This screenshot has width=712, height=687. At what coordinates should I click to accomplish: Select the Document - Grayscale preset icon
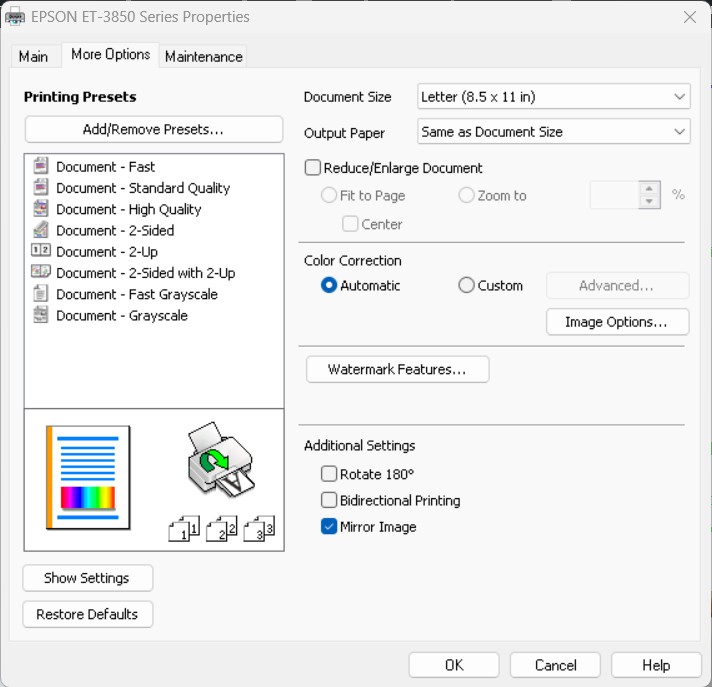pyautogui.click(x=41, y=315)
